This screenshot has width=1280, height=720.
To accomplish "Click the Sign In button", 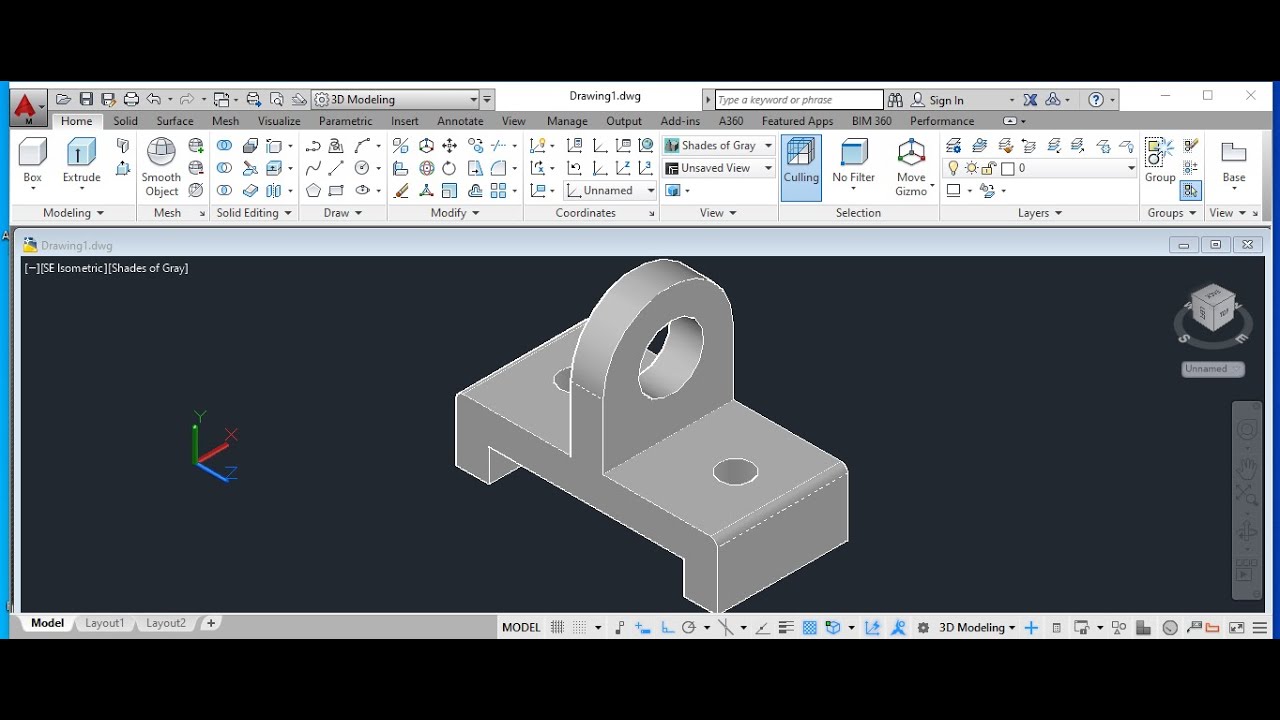I will coord(938,100).
